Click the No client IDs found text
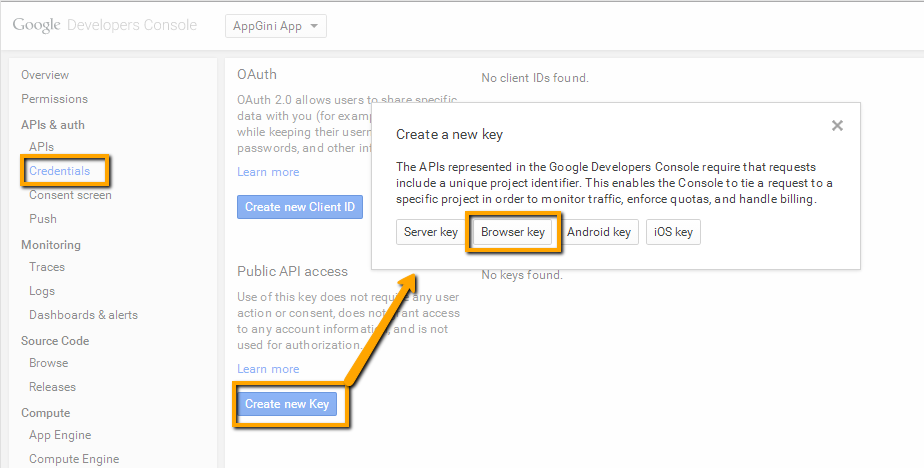This screenshot has height=468, width=924. (534, 78)
